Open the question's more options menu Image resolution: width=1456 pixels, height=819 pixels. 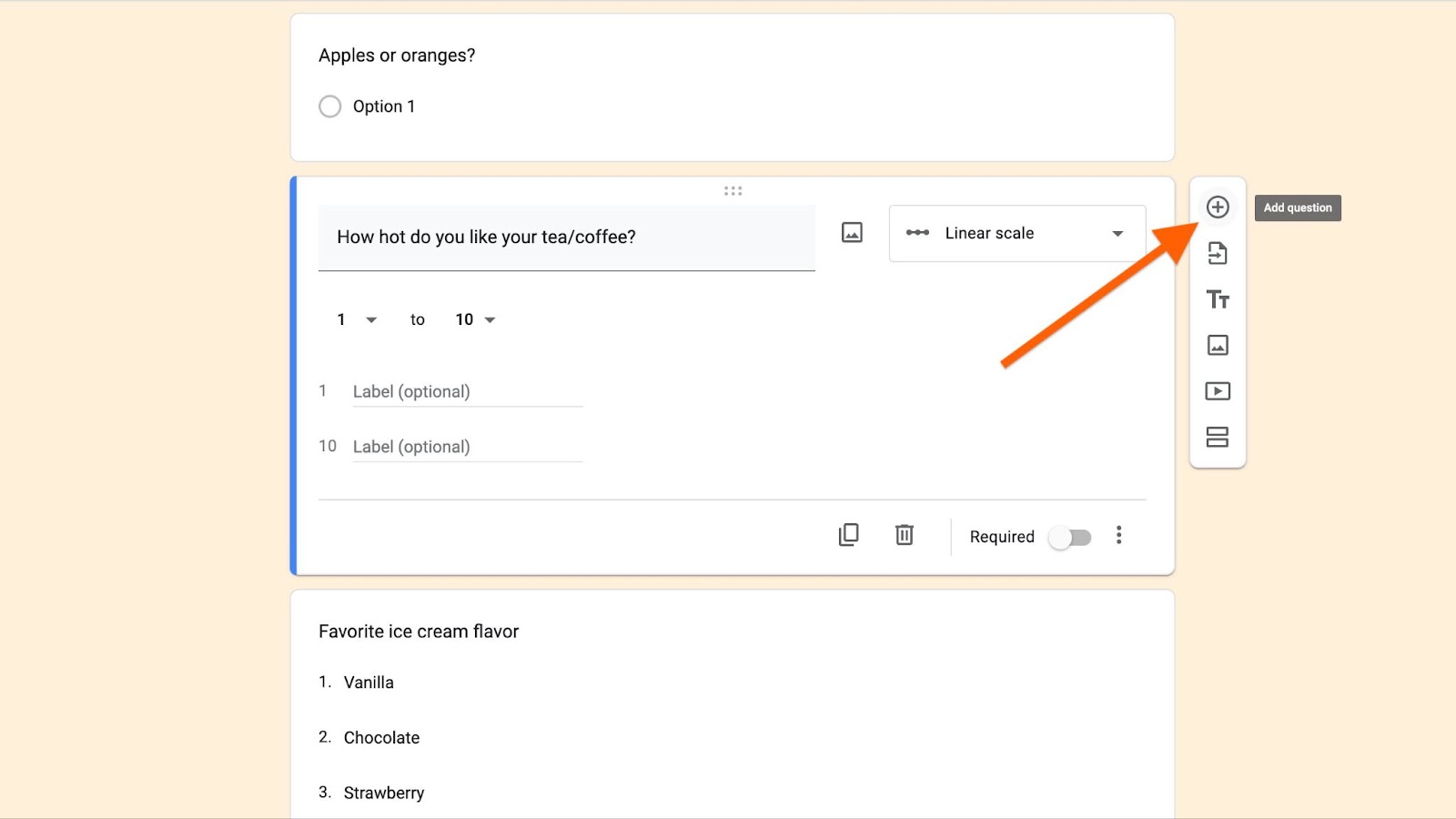1119,535
